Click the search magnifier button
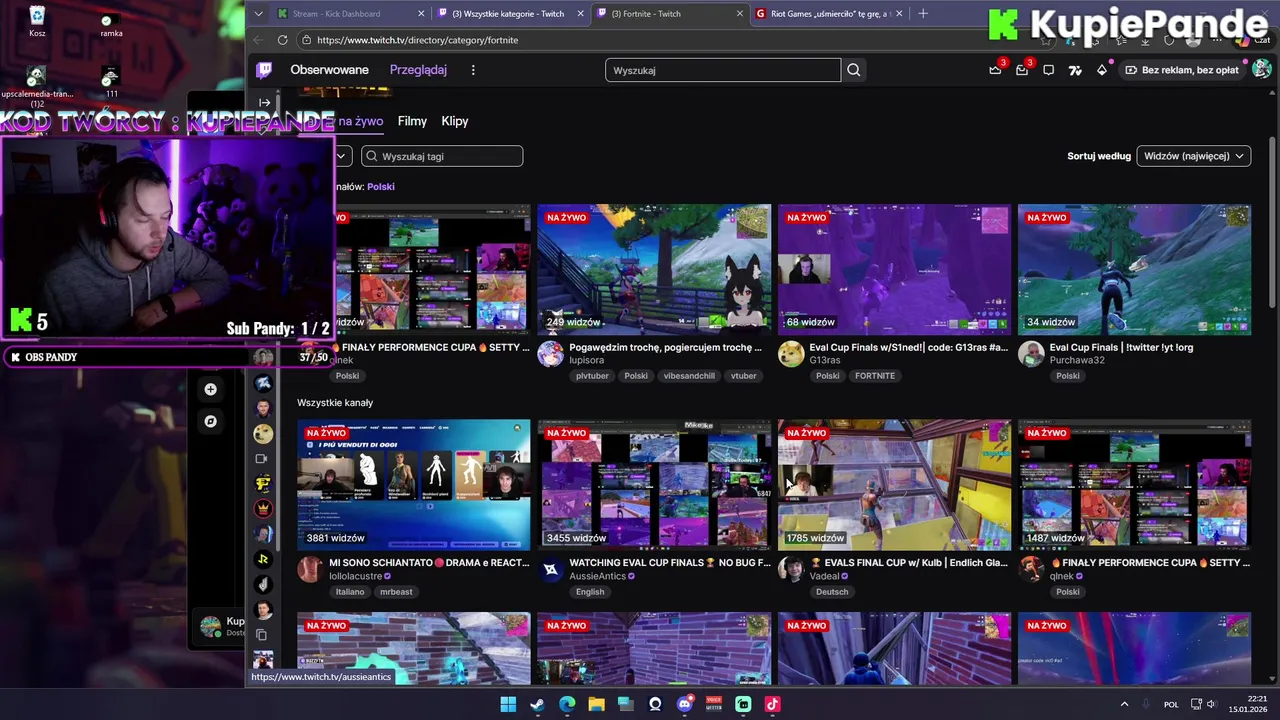The image size is (1280, 720). [853, 70]
